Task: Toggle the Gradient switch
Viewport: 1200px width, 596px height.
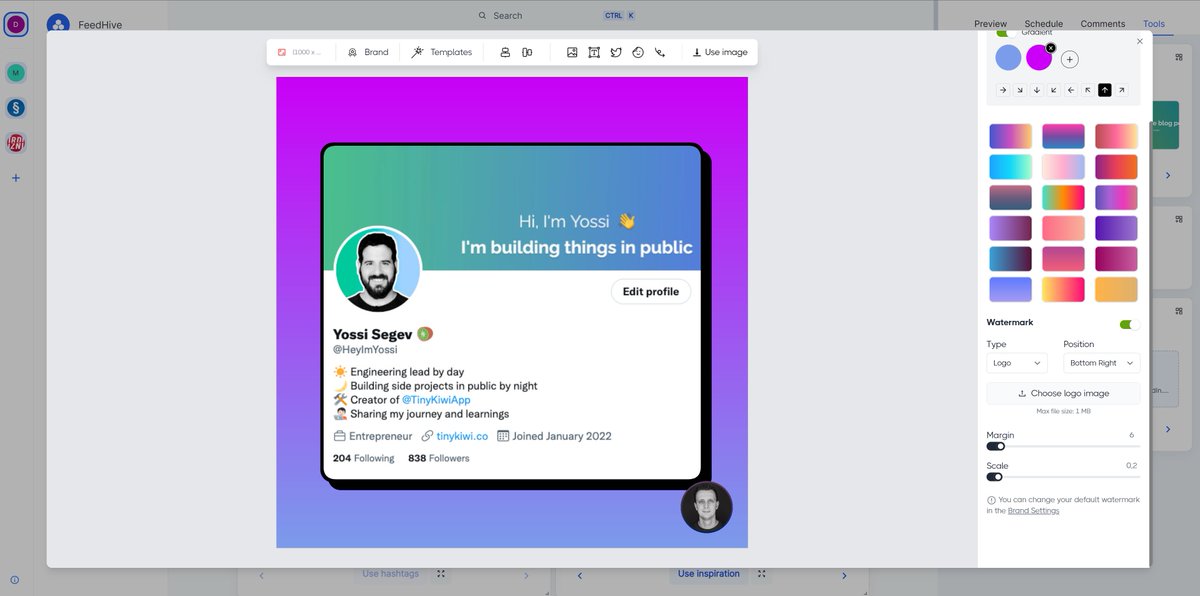Action: 1006,33
